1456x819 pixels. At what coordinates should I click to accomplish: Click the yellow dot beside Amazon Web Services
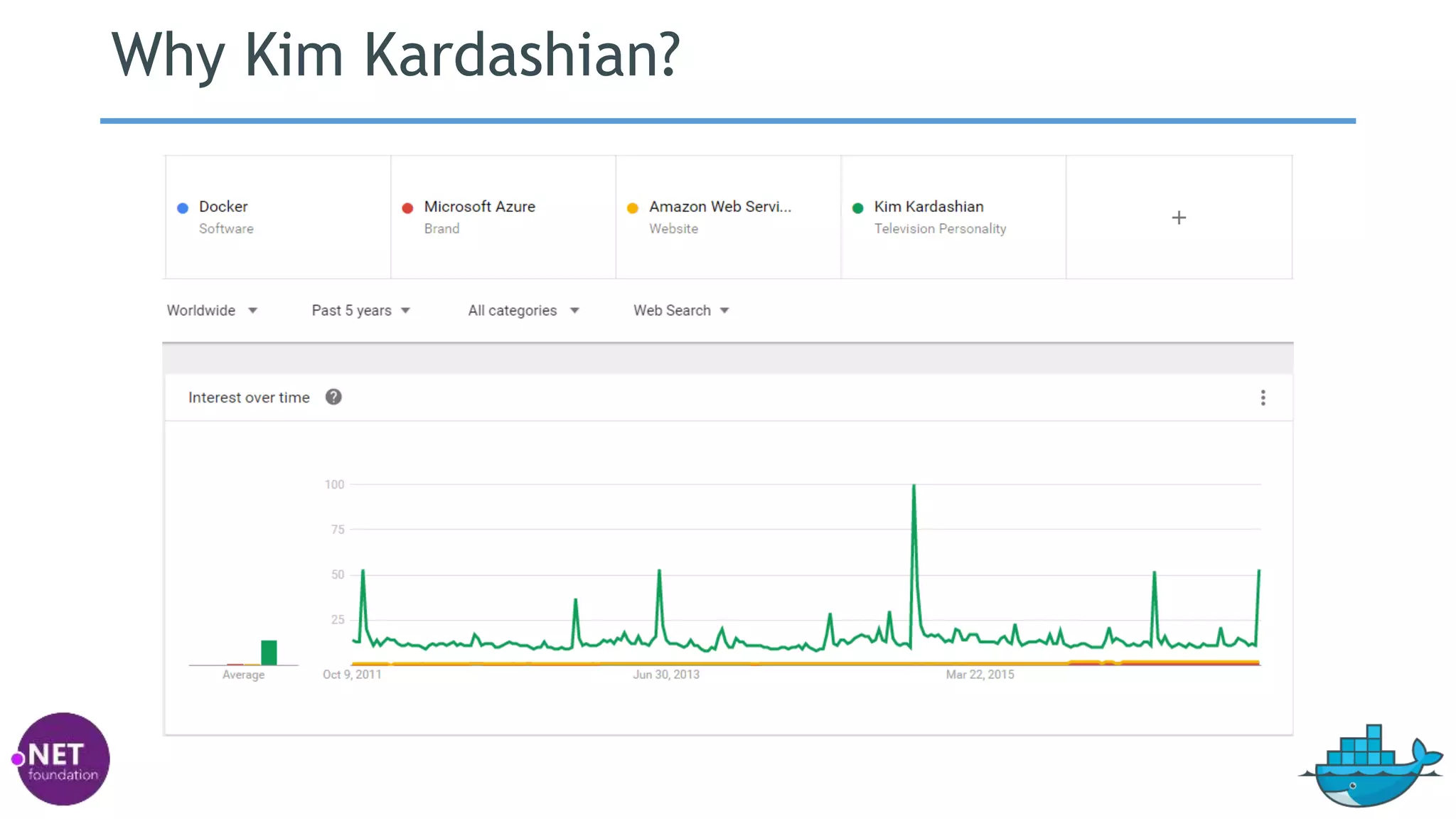633,208
